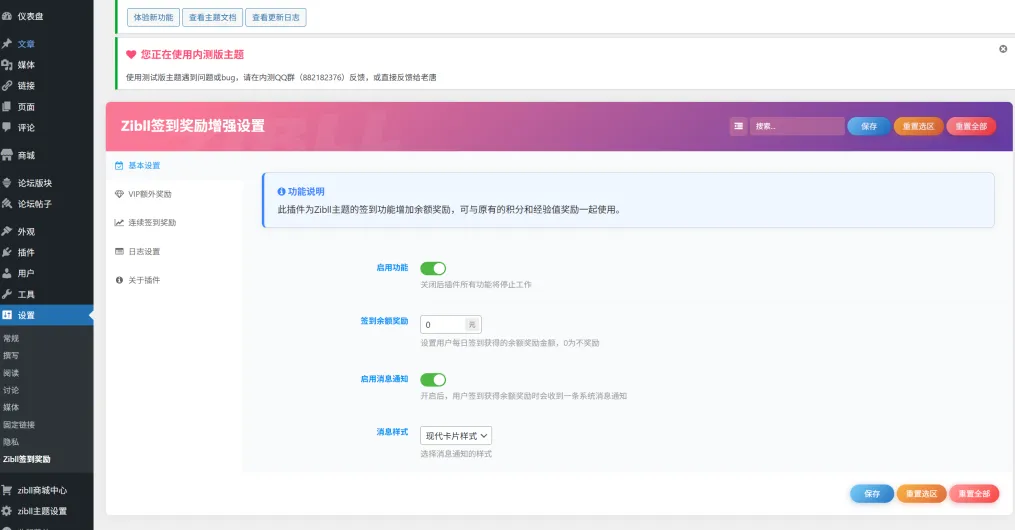1015x530 pixels.
Task: Open 隐私 settings submenu
Action: [11, 442]
